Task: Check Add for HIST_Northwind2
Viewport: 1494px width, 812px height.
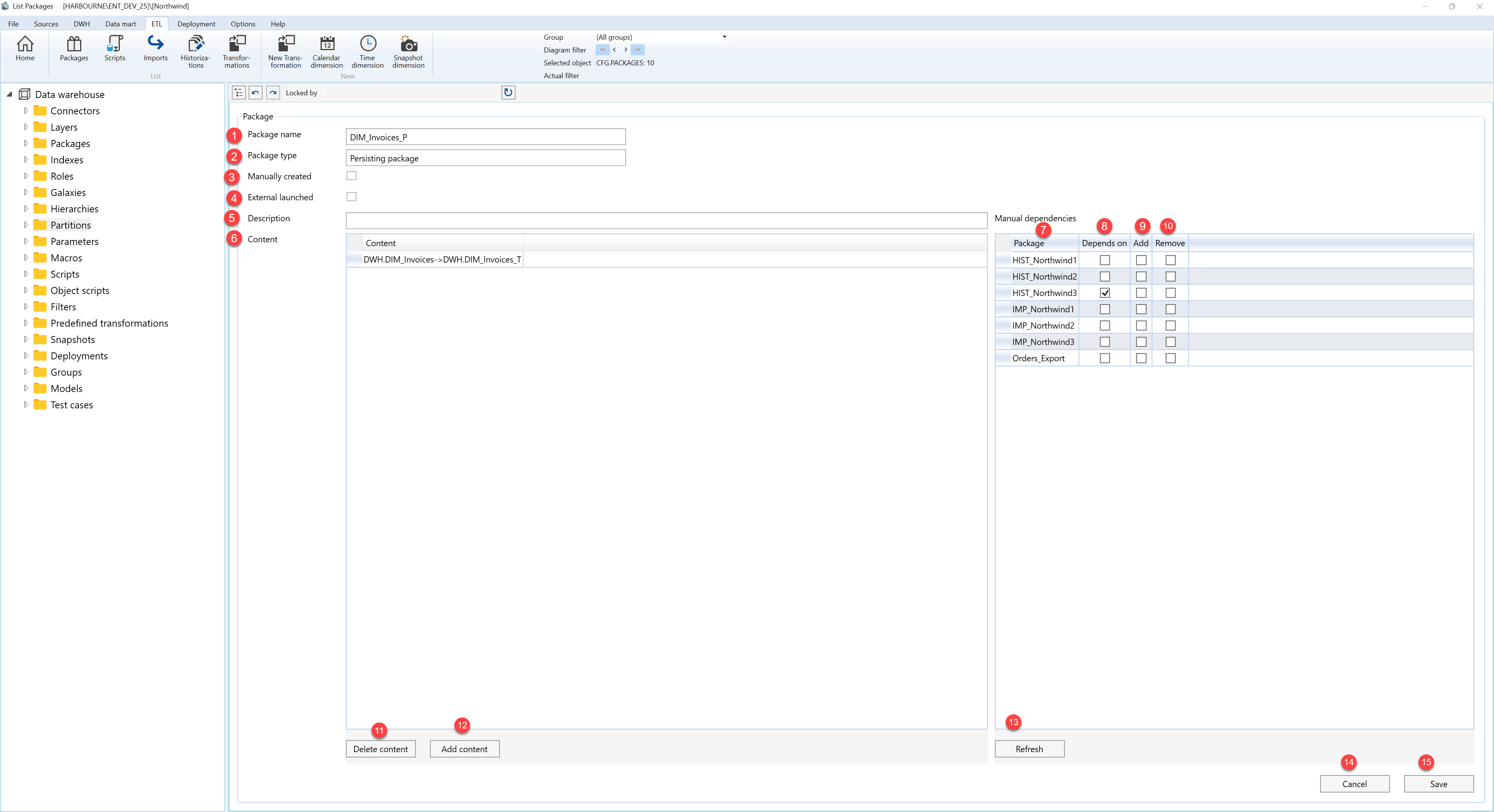Action: click(x=1141, y=276)
